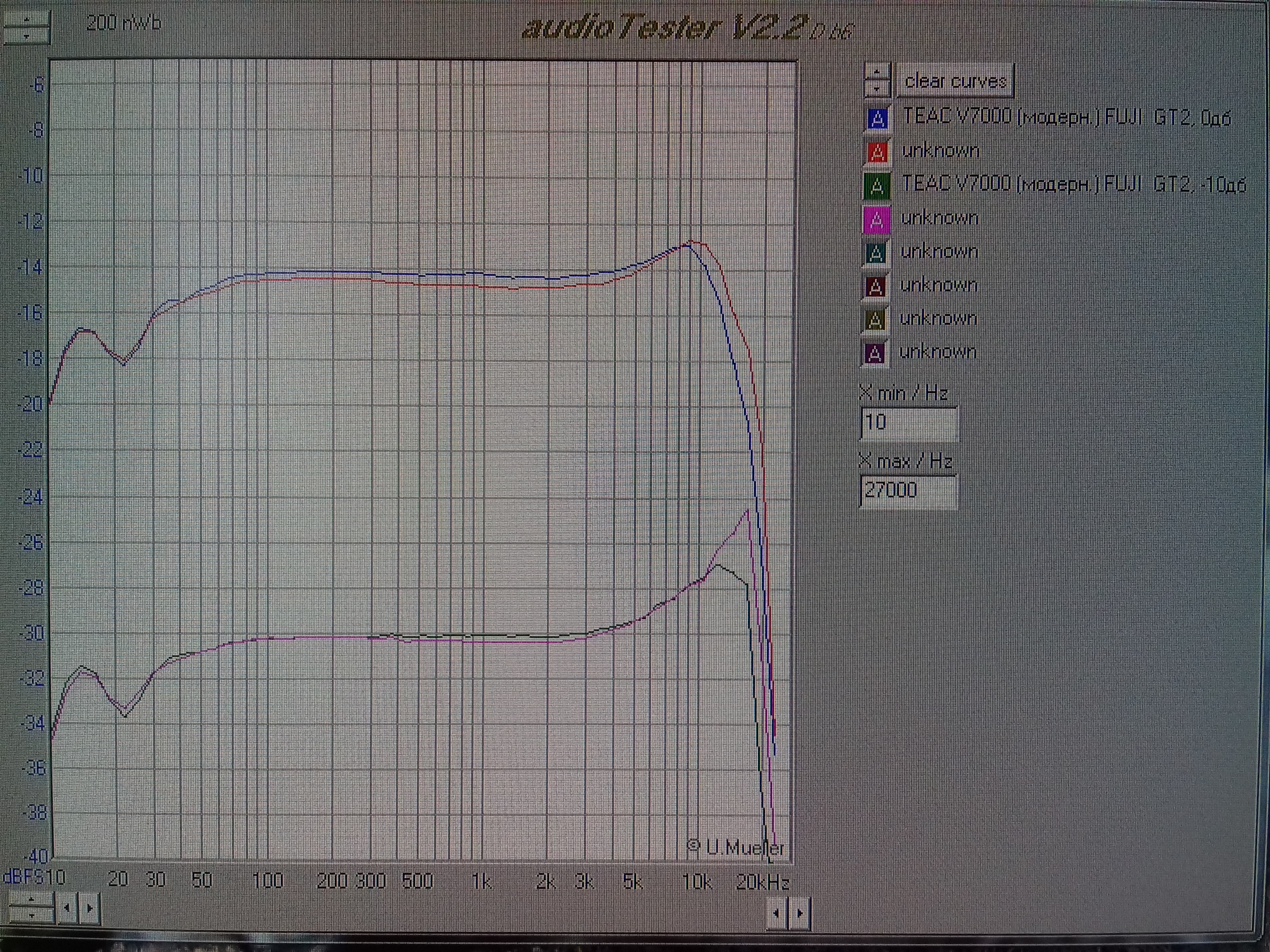
Task: Click the teal curve A marker
Action: click(875, 252)
